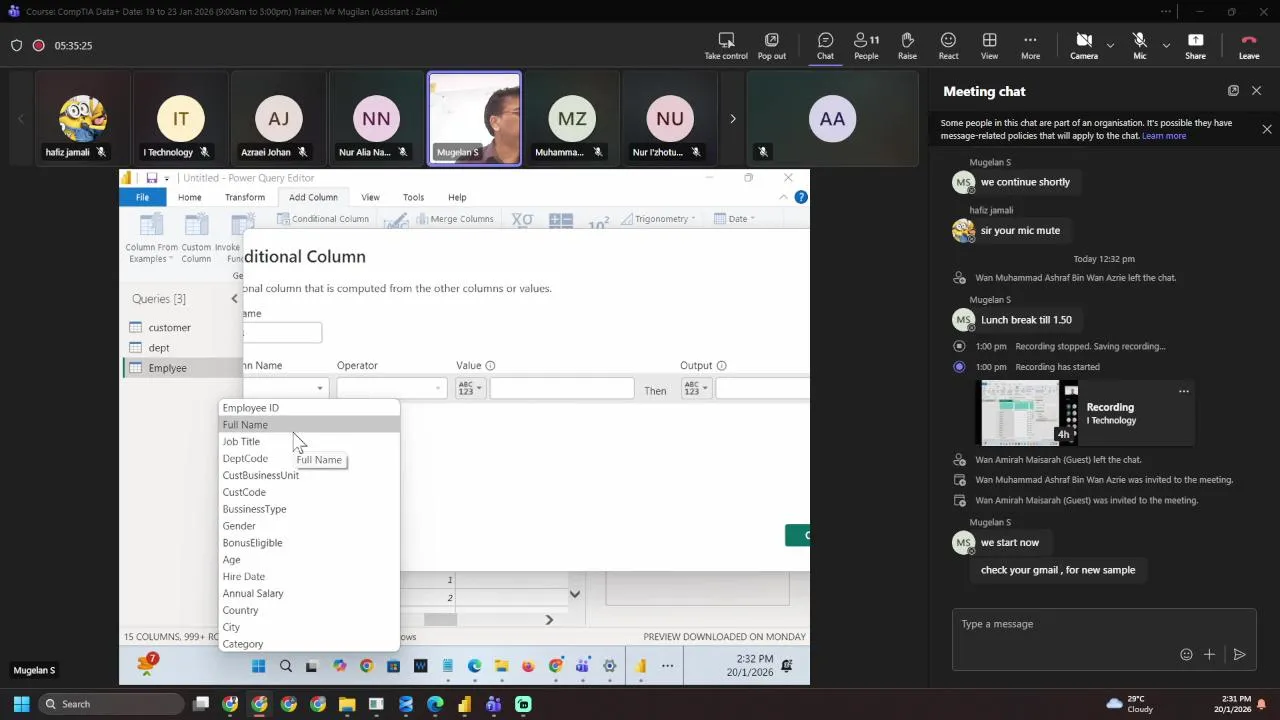Click the Share content button
This screenshot has width=1280, height=720.
pos(1195,46)
